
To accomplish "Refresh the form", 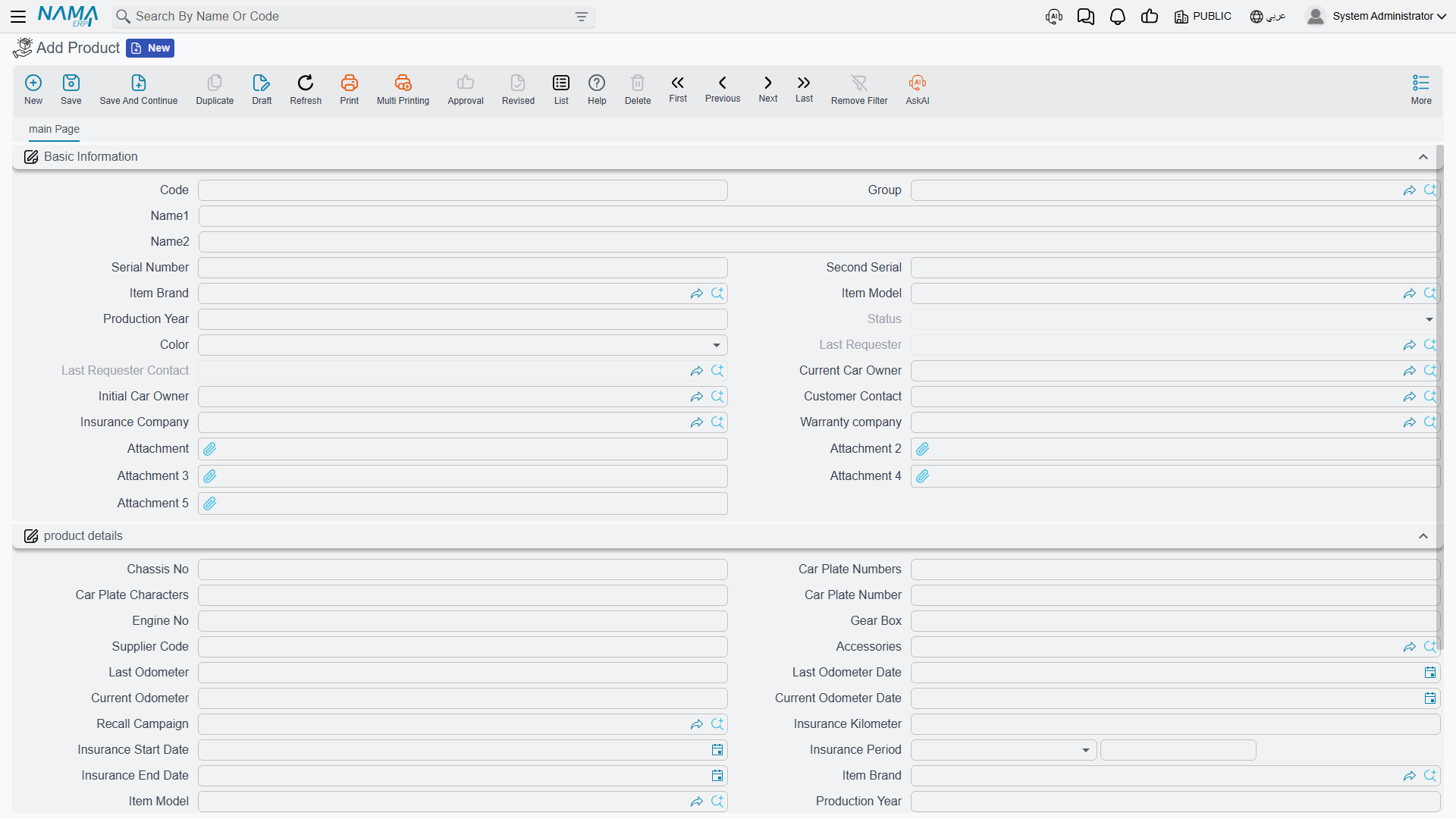I will 306,89.
